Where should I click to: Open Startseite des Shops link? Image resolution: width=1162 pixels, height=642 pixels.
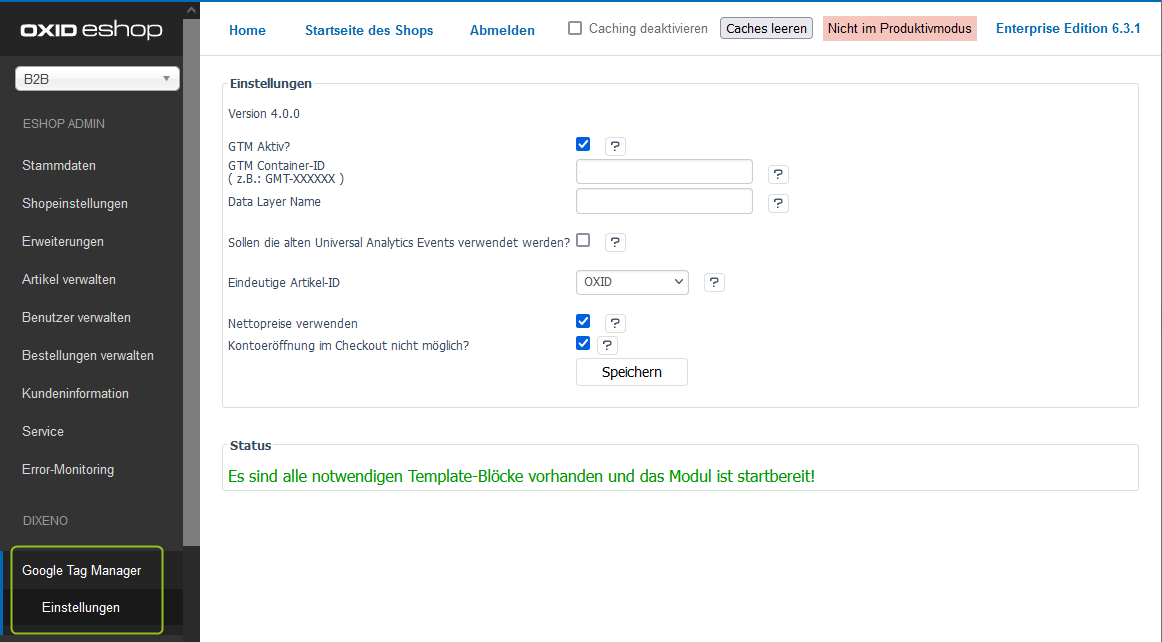click(x=369, y=30)
